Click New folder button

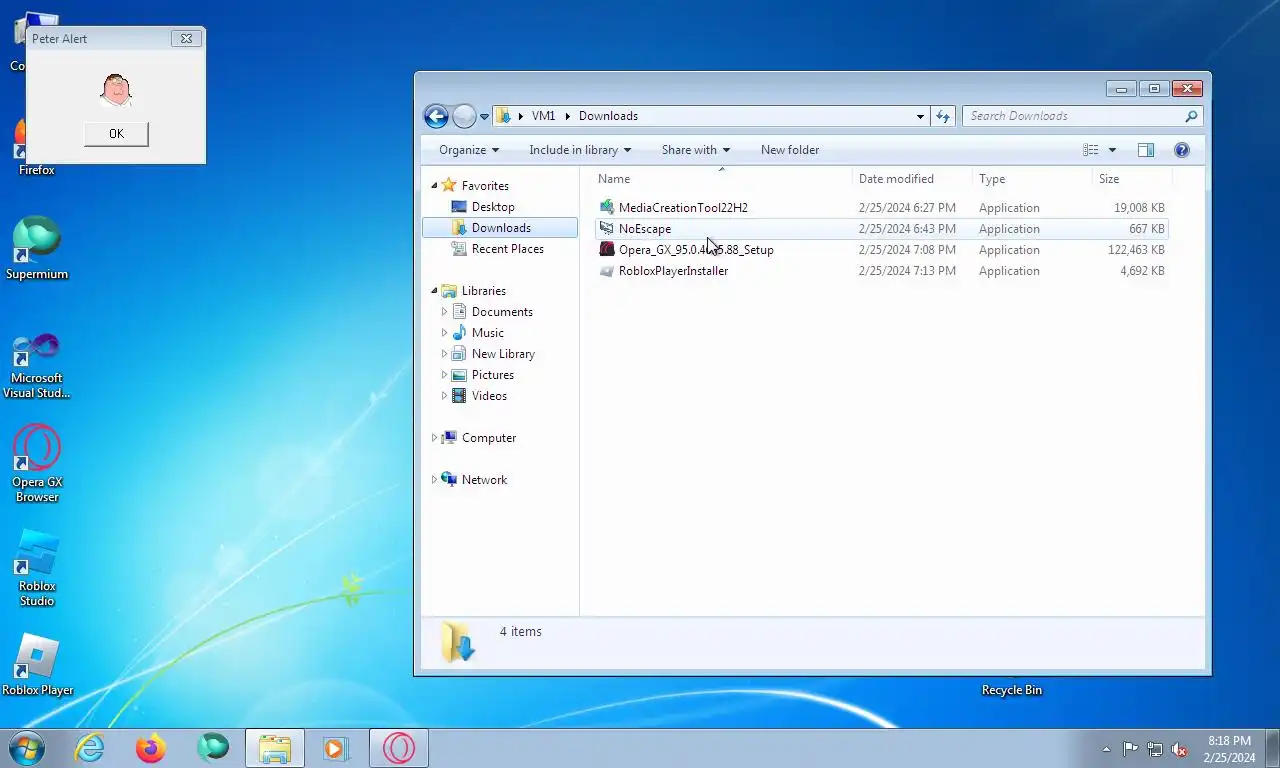coord(790,150)
